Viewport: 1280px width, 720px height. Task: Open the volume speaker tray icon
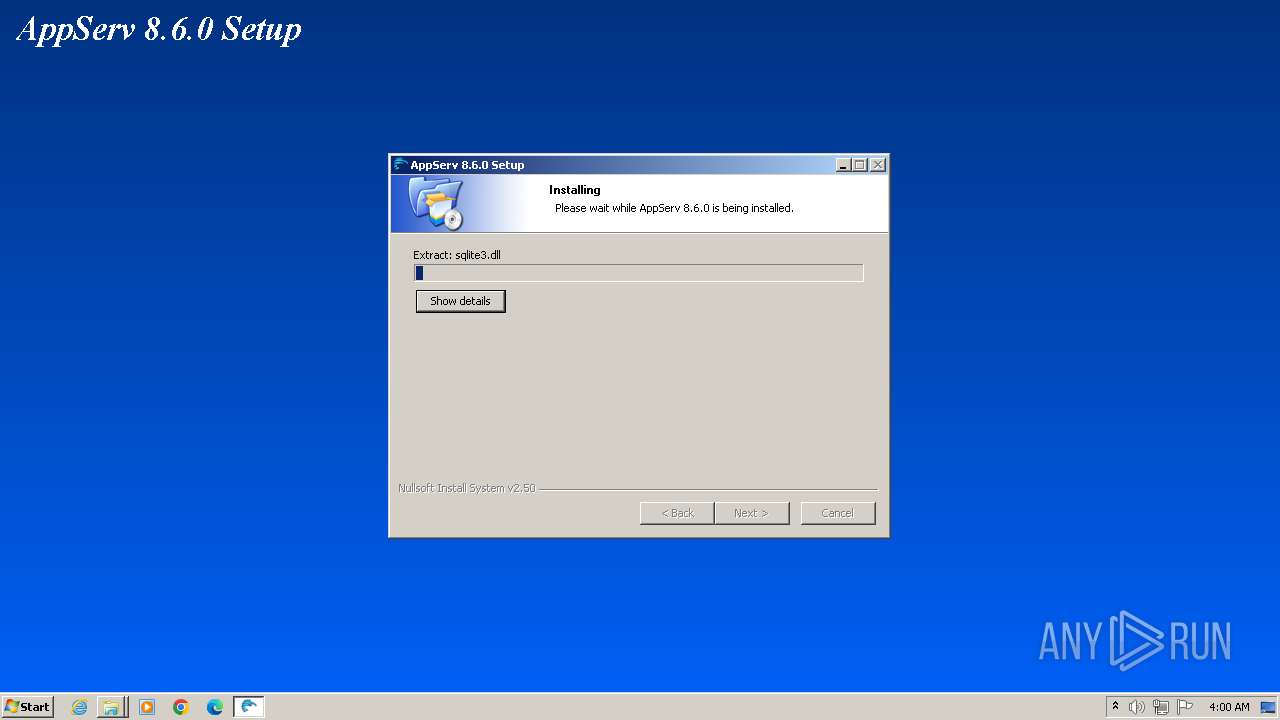pyautogui.click(x=1137, y=707)
